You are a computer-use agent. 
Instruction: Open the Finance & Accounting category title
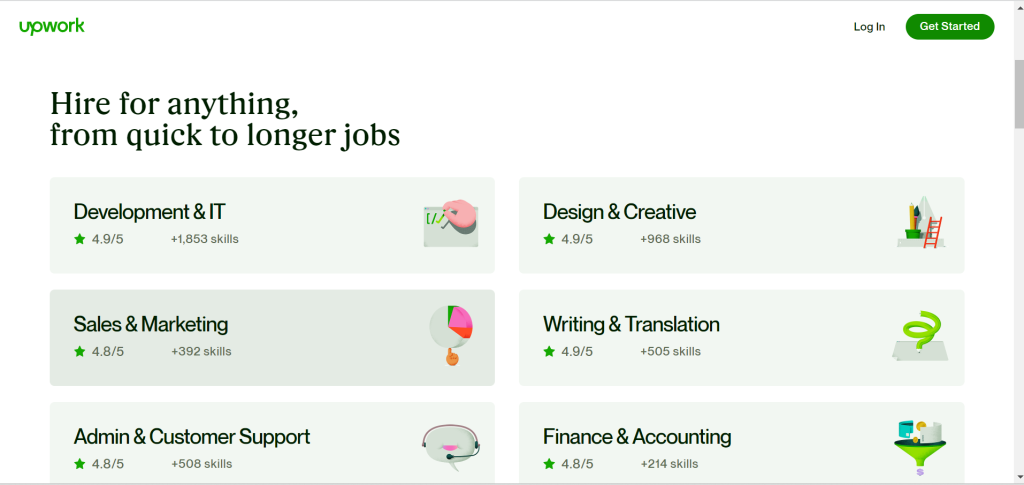[637, 437]
